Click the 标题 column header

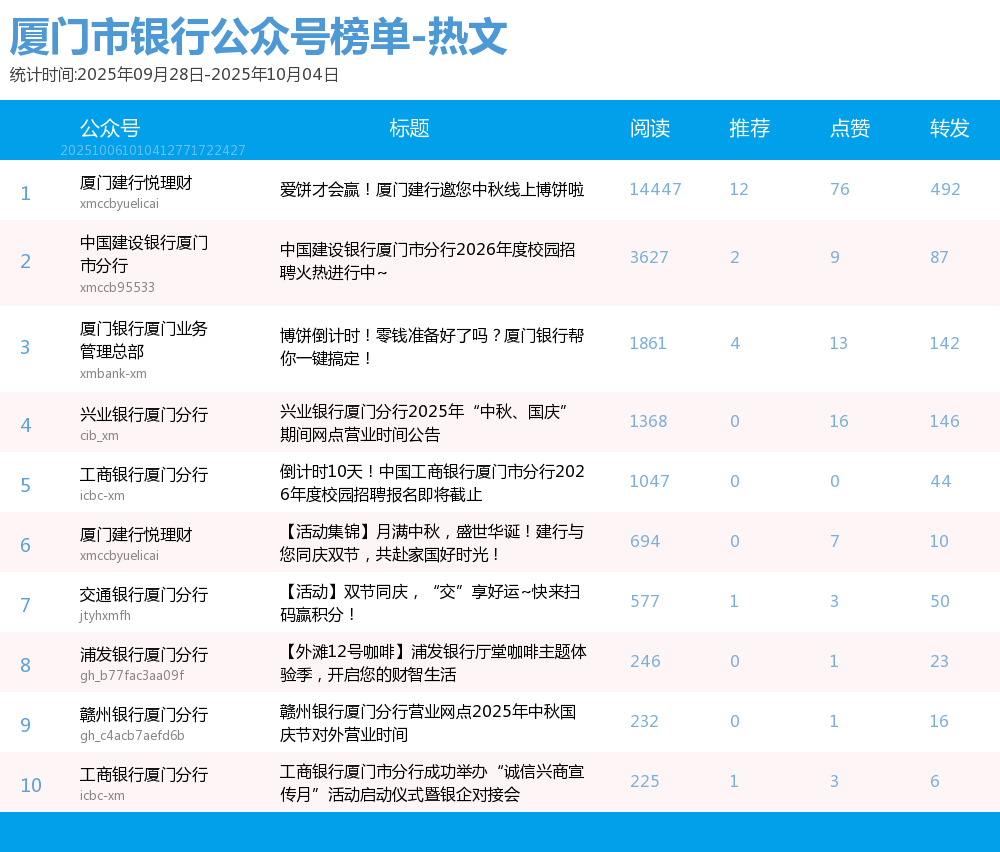[x=409, y=128]
